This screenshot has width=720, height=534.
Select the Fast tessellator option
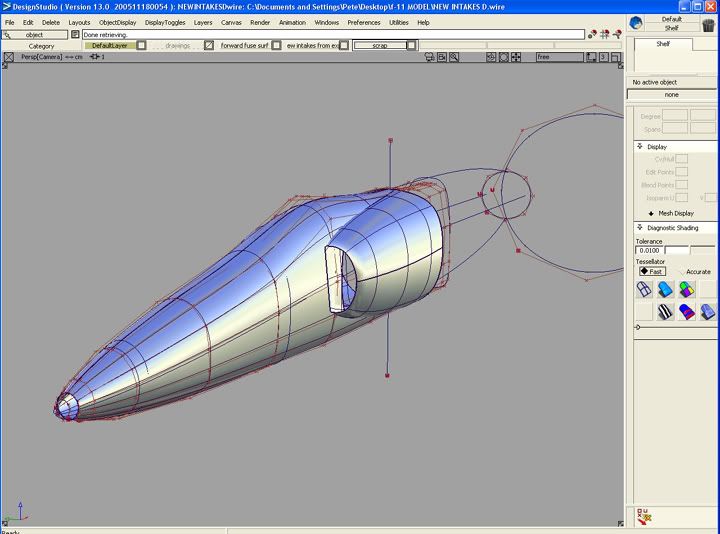click(x=651, y=271)
